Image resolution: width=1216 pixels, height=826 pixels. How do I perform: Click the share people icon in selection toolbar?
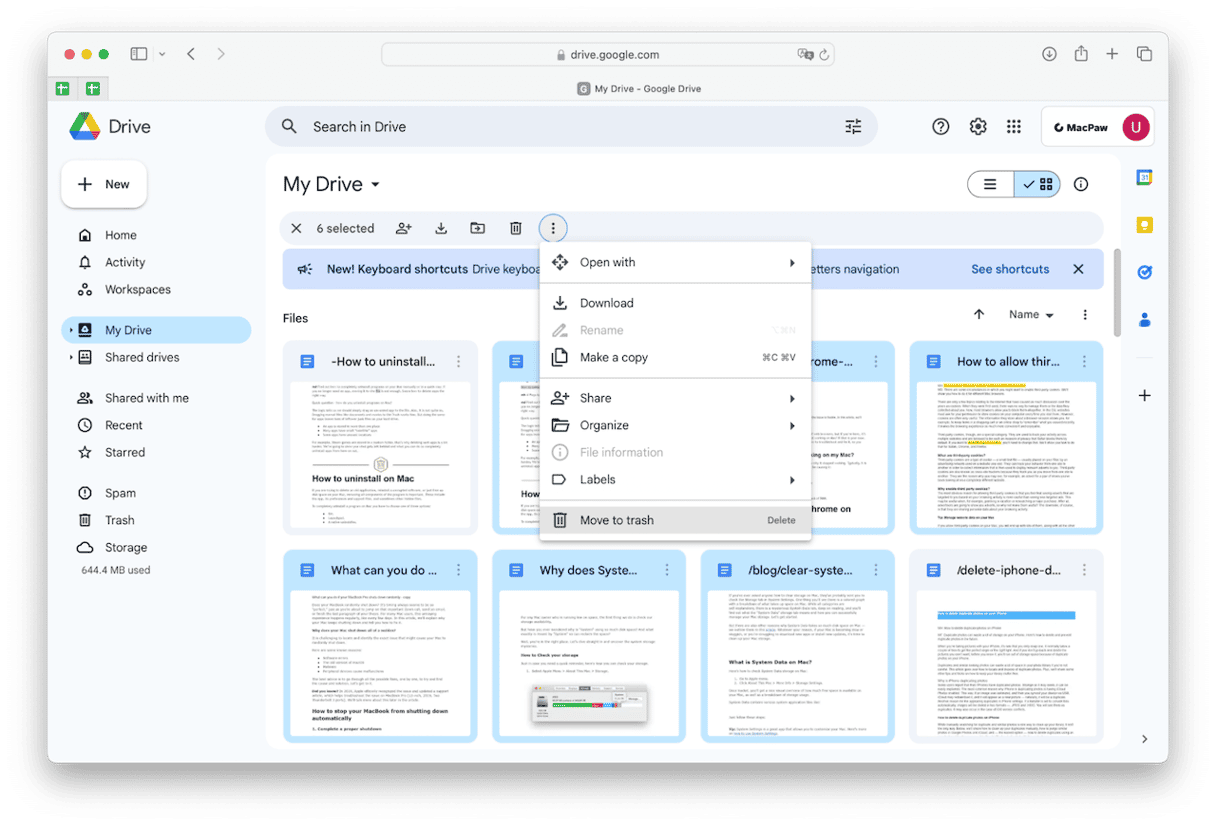click(403, 228)
